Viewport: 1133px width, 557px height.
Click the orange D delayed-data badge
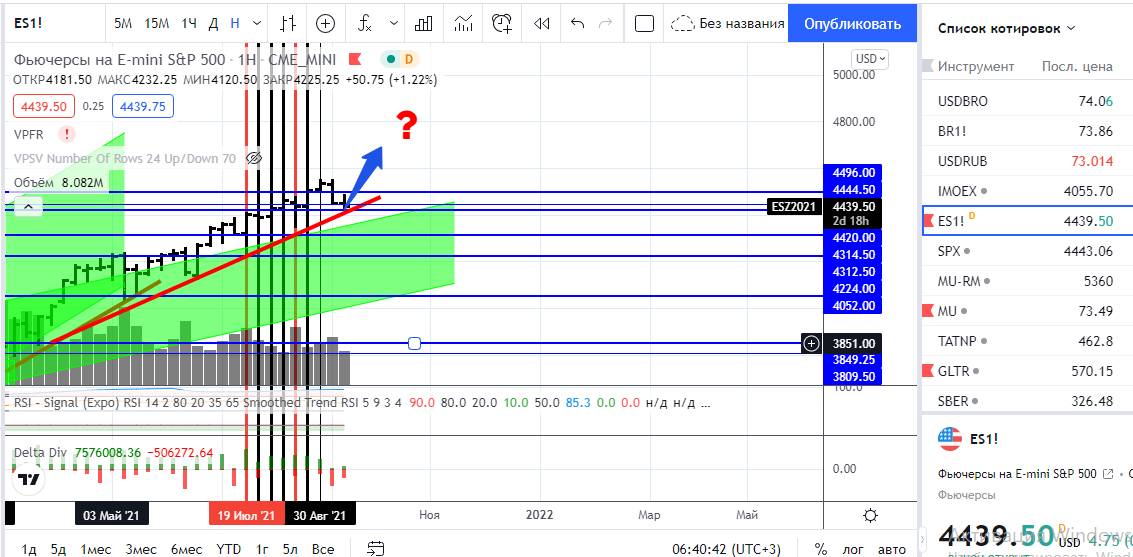[x=408, y=59]
